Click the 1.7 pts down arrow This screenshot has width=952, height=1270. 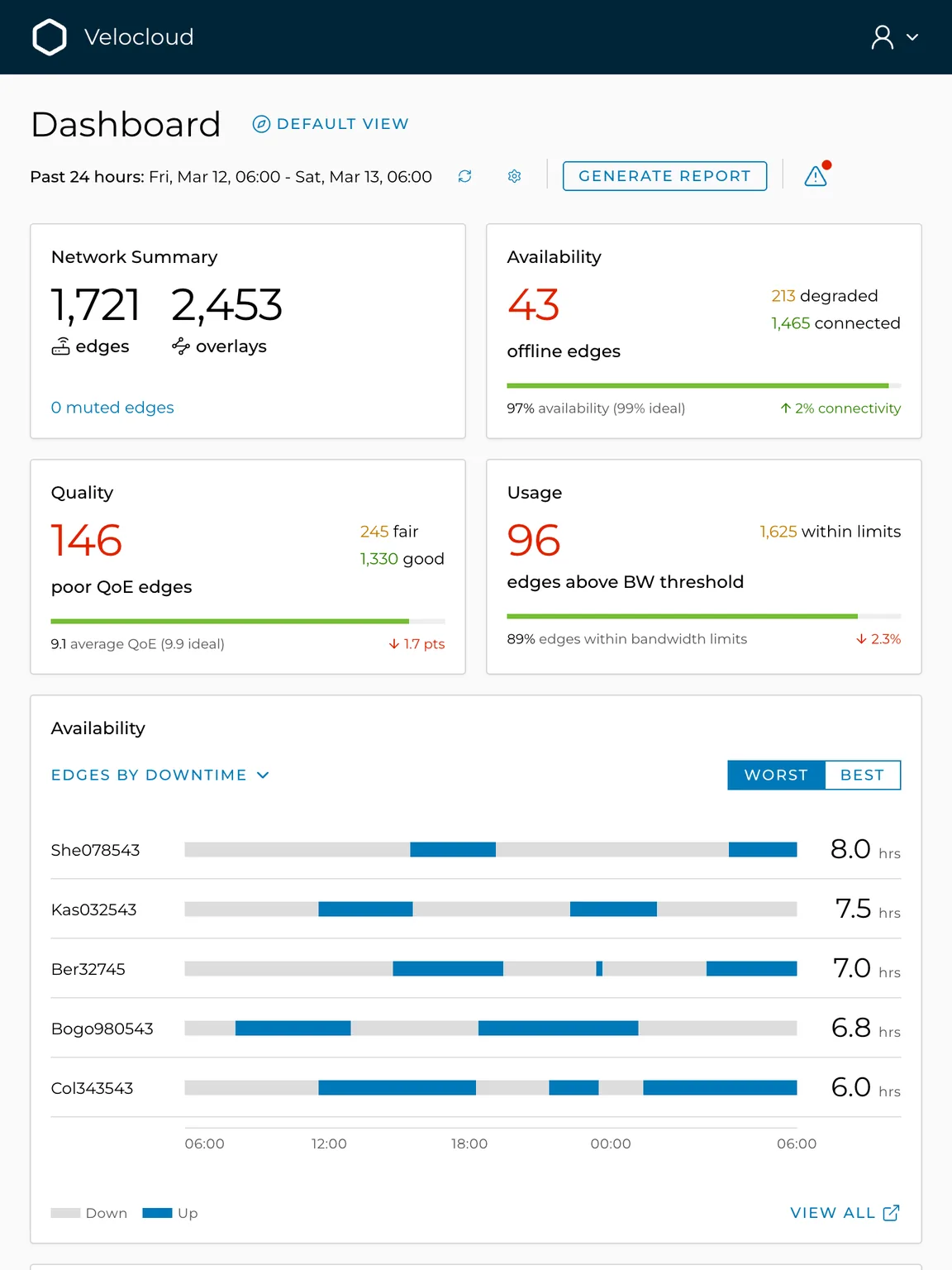click(394, 644)
